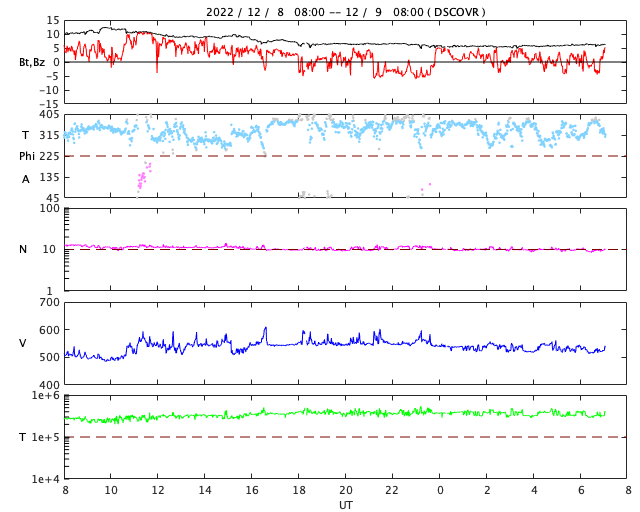Click the 1e+4 tick label
The width and height of the screenshot is (640, 512).
(x=45, y=479)
